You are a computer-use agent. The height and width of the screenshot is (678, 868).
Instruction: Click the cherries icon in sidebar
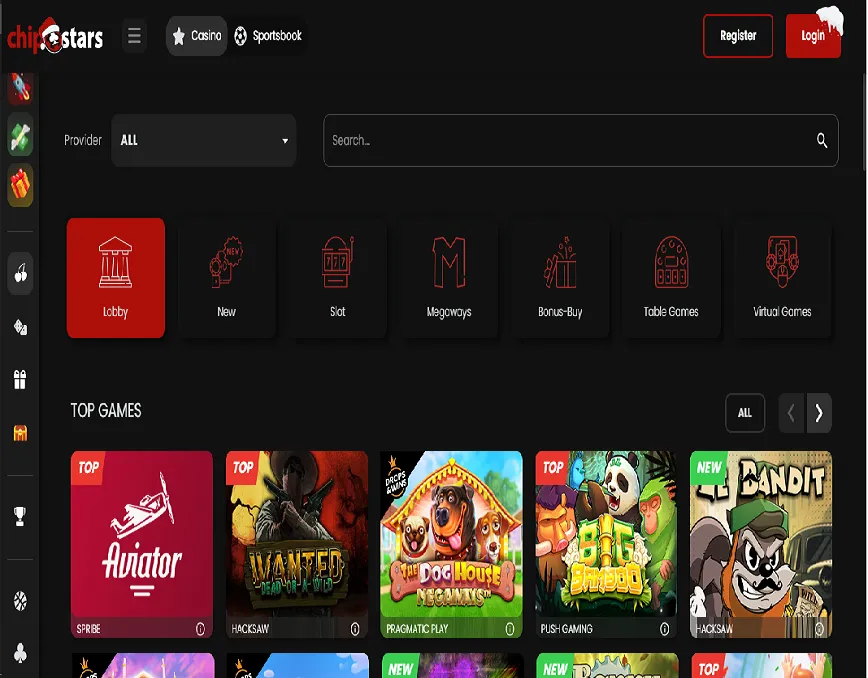click(x=20, y=274)
